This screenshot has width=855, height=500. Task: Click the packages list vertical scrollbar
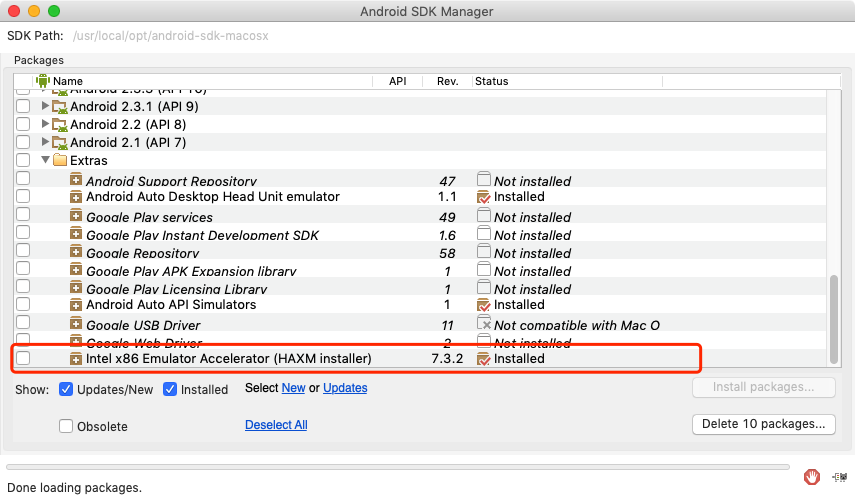click(x=834, y=318)
